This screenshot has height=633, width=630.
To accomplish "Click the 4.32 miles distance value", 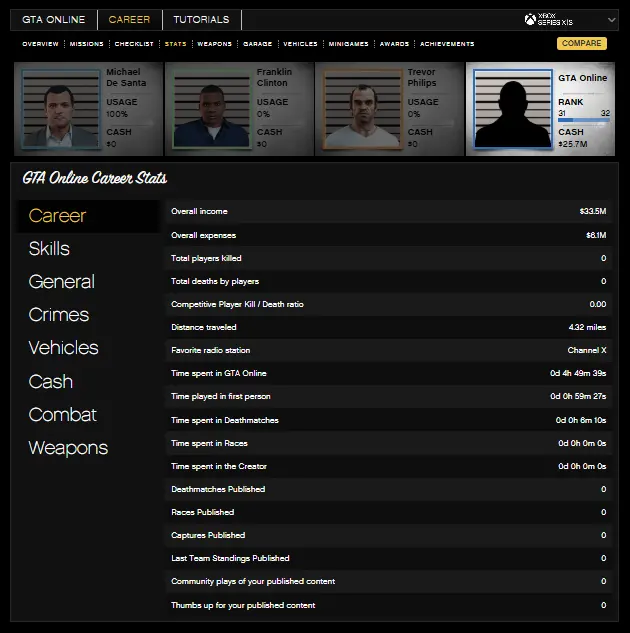I will point(587,327).
